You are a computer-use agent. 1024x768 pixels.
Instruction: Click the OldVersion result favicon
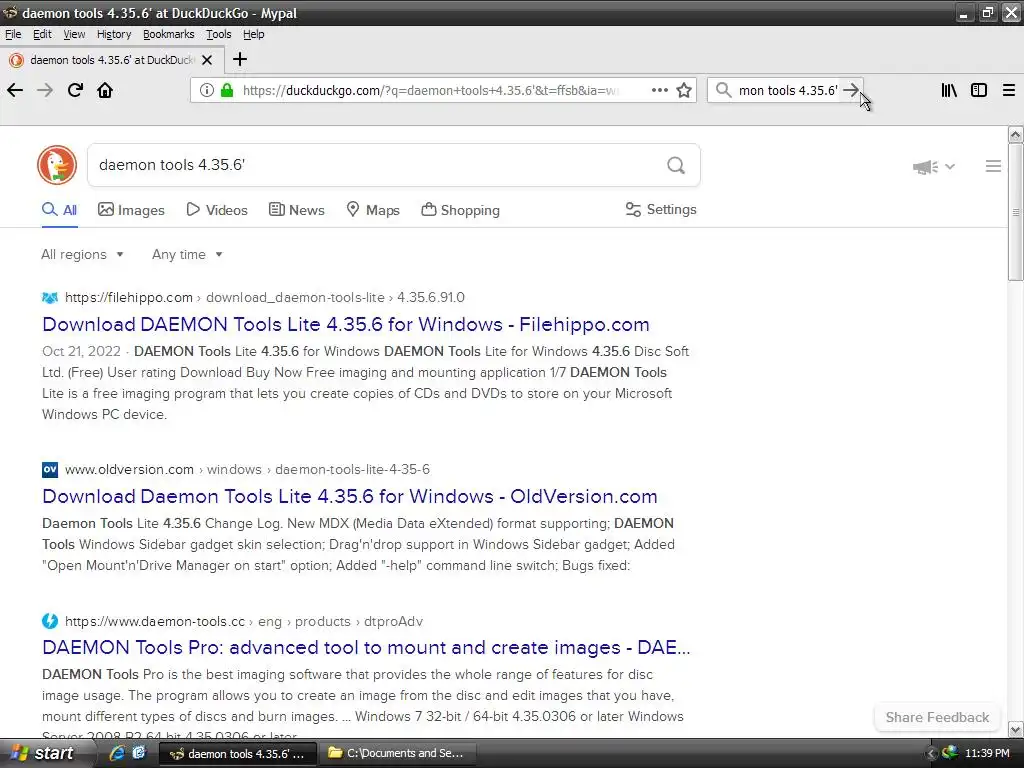coord(50,470)
